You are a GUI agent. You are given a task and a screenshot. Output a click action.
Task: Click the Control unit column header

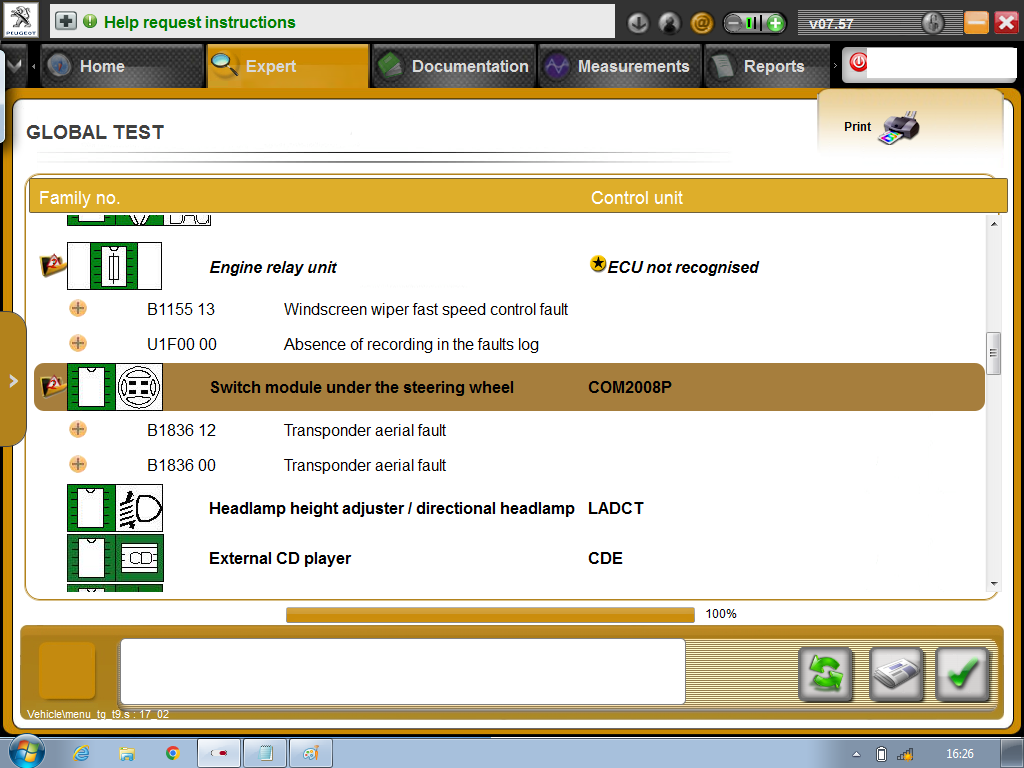coord(637,198)
